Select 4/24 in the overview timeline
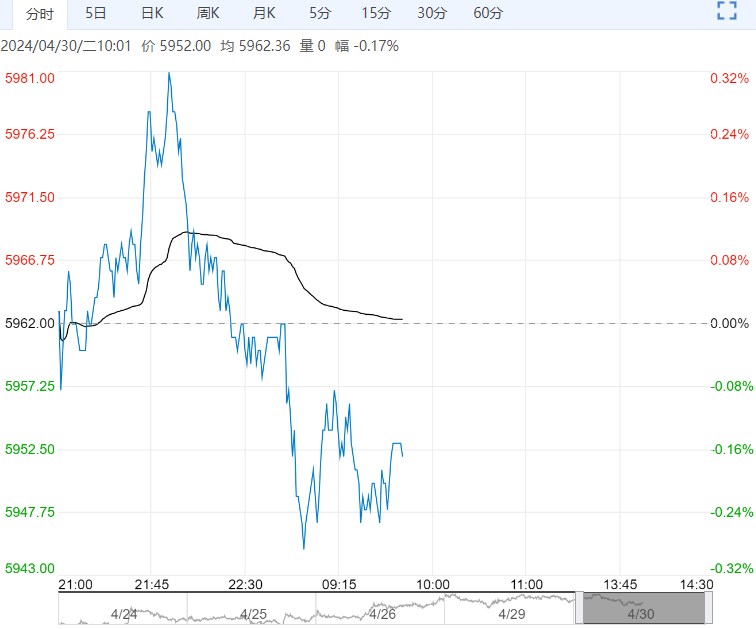This screenshot has height=629, width=756. [x=124, y=614]
